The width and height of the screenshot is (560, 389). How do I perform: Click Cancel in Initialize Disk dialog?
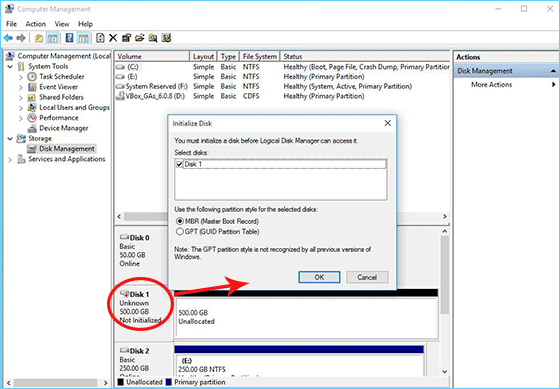367,277
